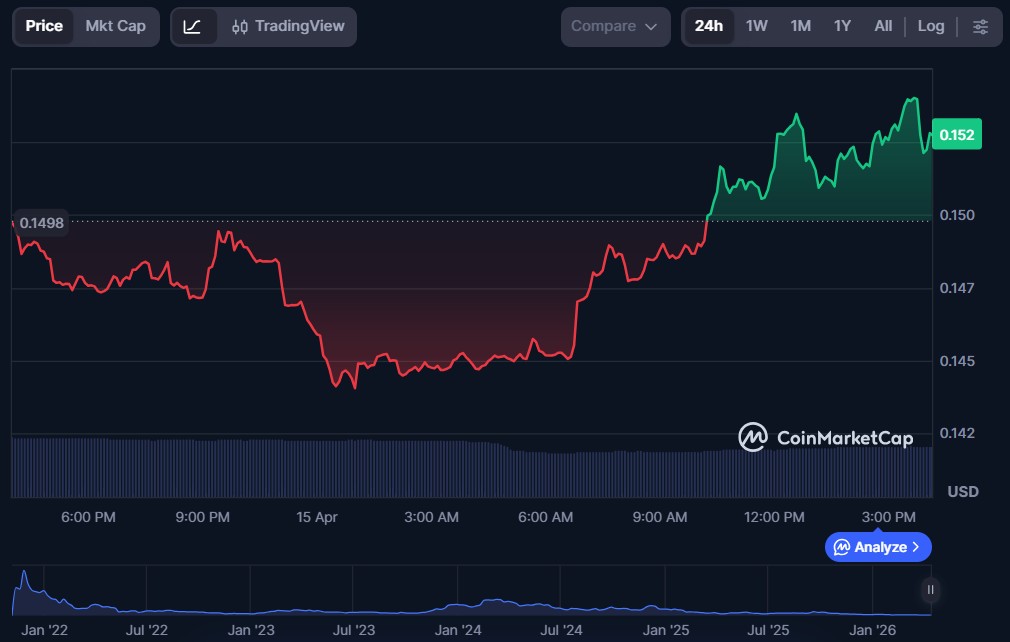Click the Compare dropdown chevron arrow
1010x642 pixels.
[651, 27]
